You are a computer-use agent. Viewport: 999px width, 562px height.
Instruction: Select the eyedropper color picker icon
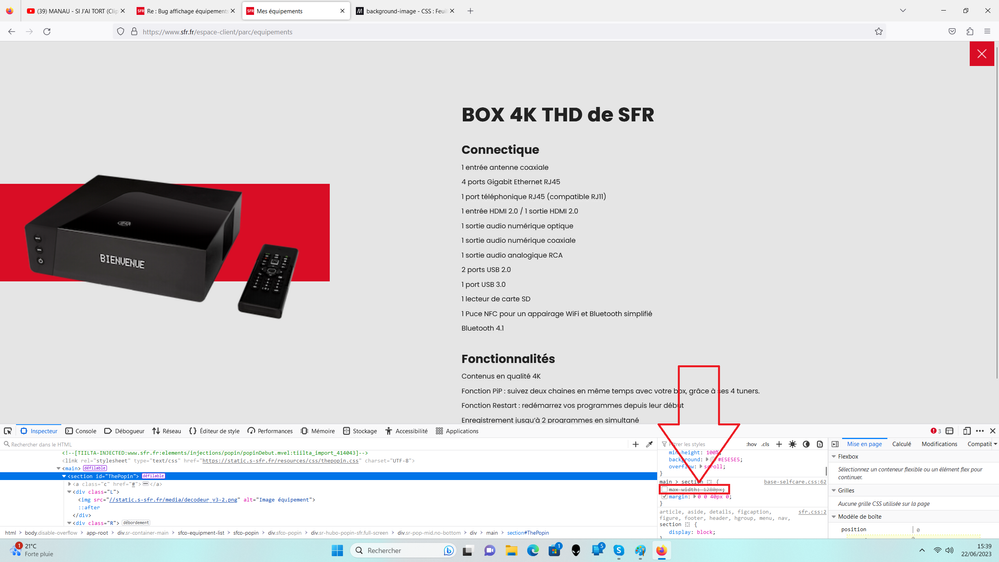tap(649, 444)
